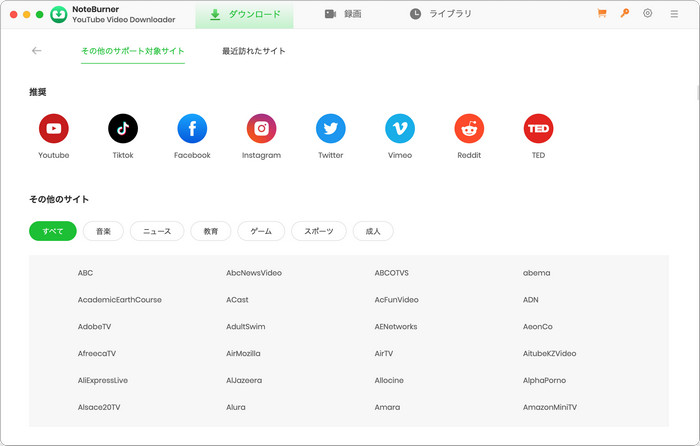Filter sites by 成人
Image resolution: width=700 pixels, height=446 pixels.
[x=373, y=231]
